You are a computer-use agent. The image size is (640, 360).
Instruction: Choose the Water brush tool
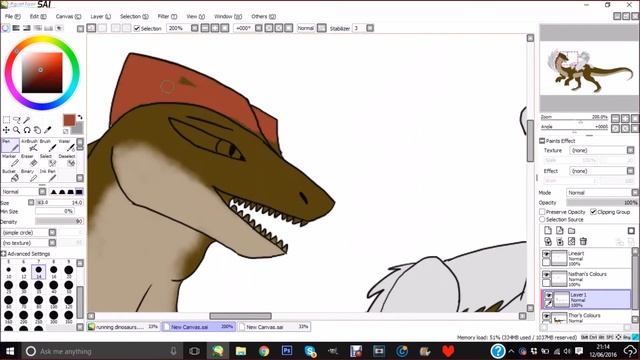(66, 145)
